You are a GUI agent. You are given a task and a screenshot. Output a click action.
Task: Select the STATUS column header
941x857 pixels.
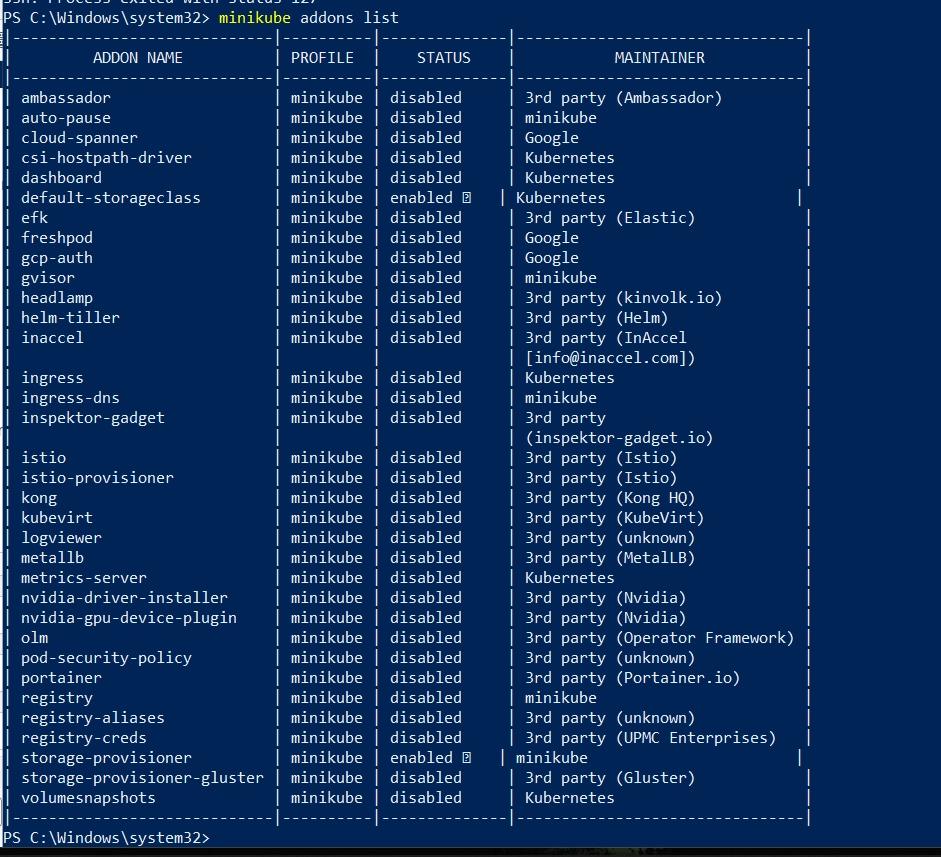click(x=443, y=58)
